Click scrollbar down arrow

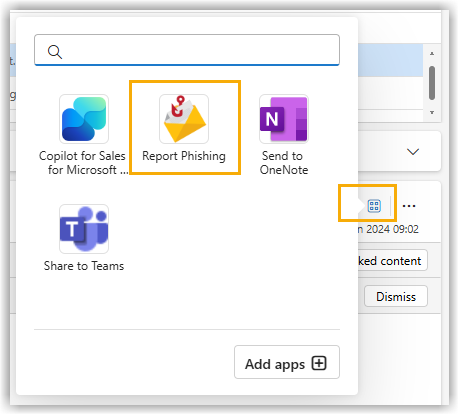click(432, 112)
